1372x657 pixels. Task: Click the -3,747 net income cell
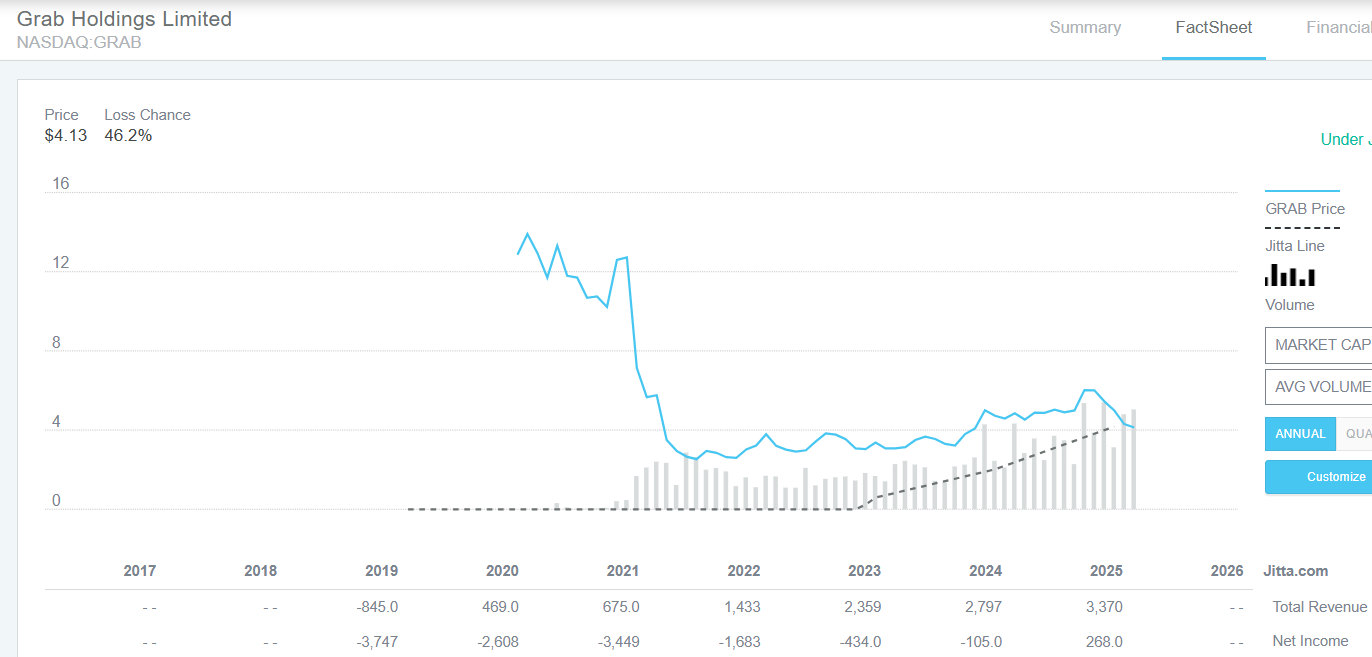379,641
